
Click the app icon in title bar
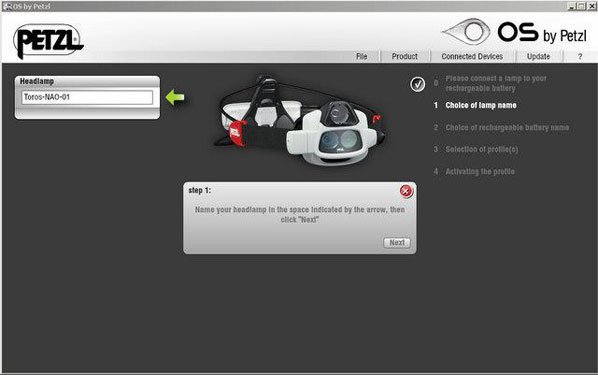click(7, 6)
